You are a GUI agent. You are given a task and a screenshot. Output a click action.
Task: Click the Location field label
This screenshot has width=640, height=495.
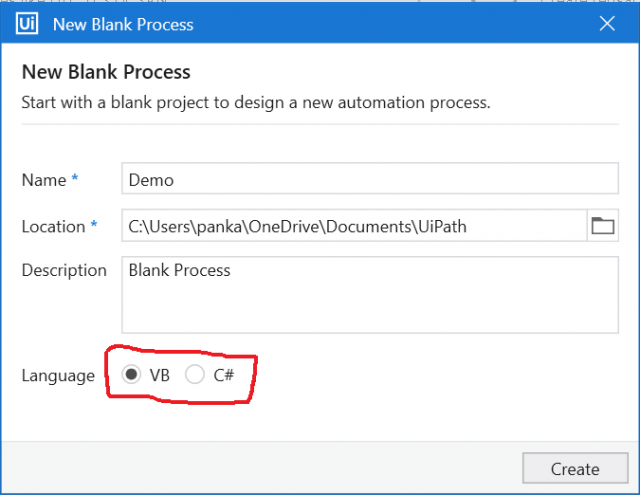click(53, 227)
